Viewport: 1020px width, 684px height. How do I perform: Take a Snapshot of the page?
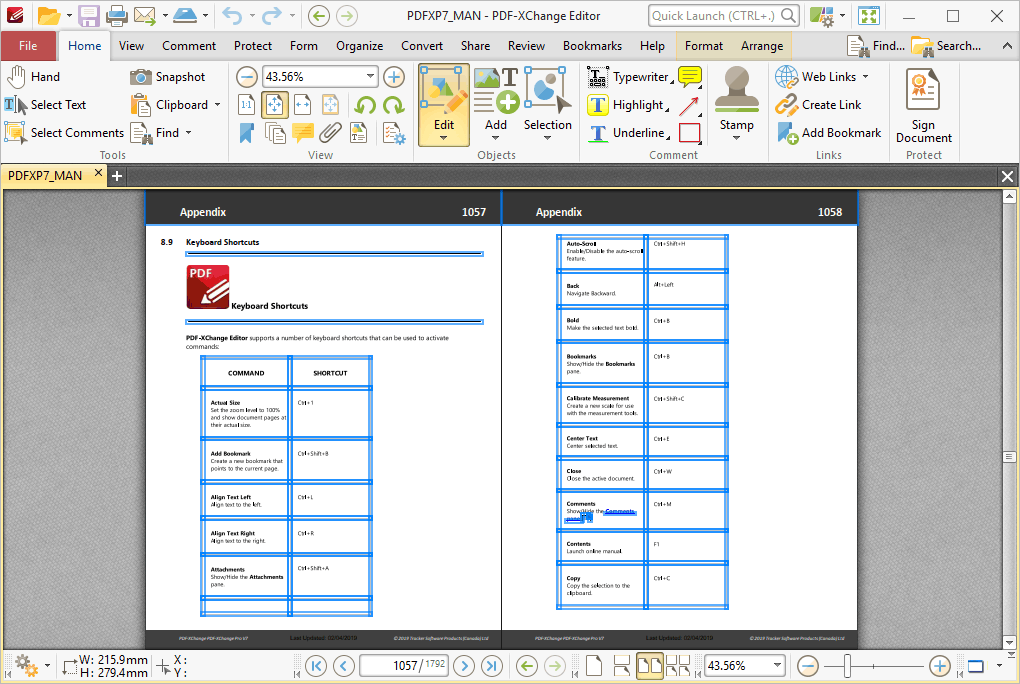(x=168, y=77)
